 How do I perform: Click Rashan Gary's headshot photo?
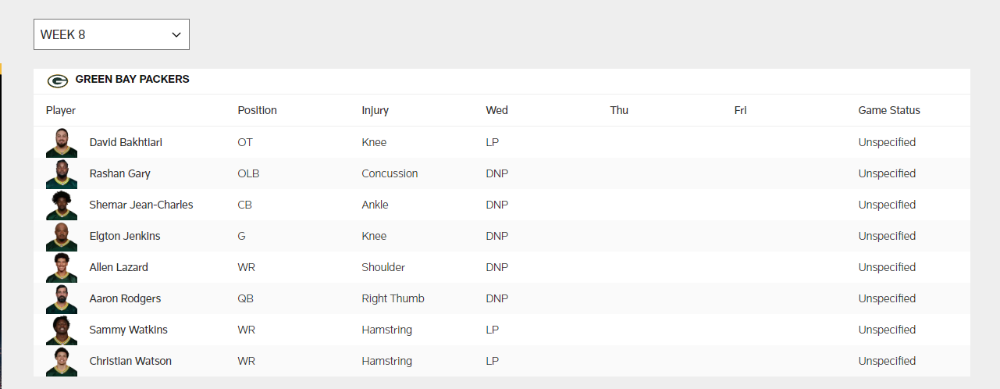(x=61, y=173)
